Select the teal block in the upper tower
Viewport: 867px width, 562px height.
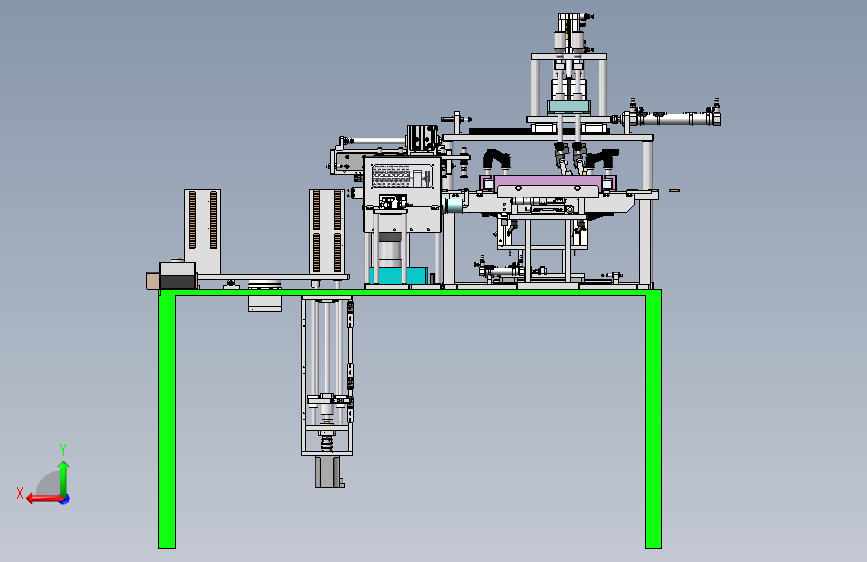click(569, 107)
